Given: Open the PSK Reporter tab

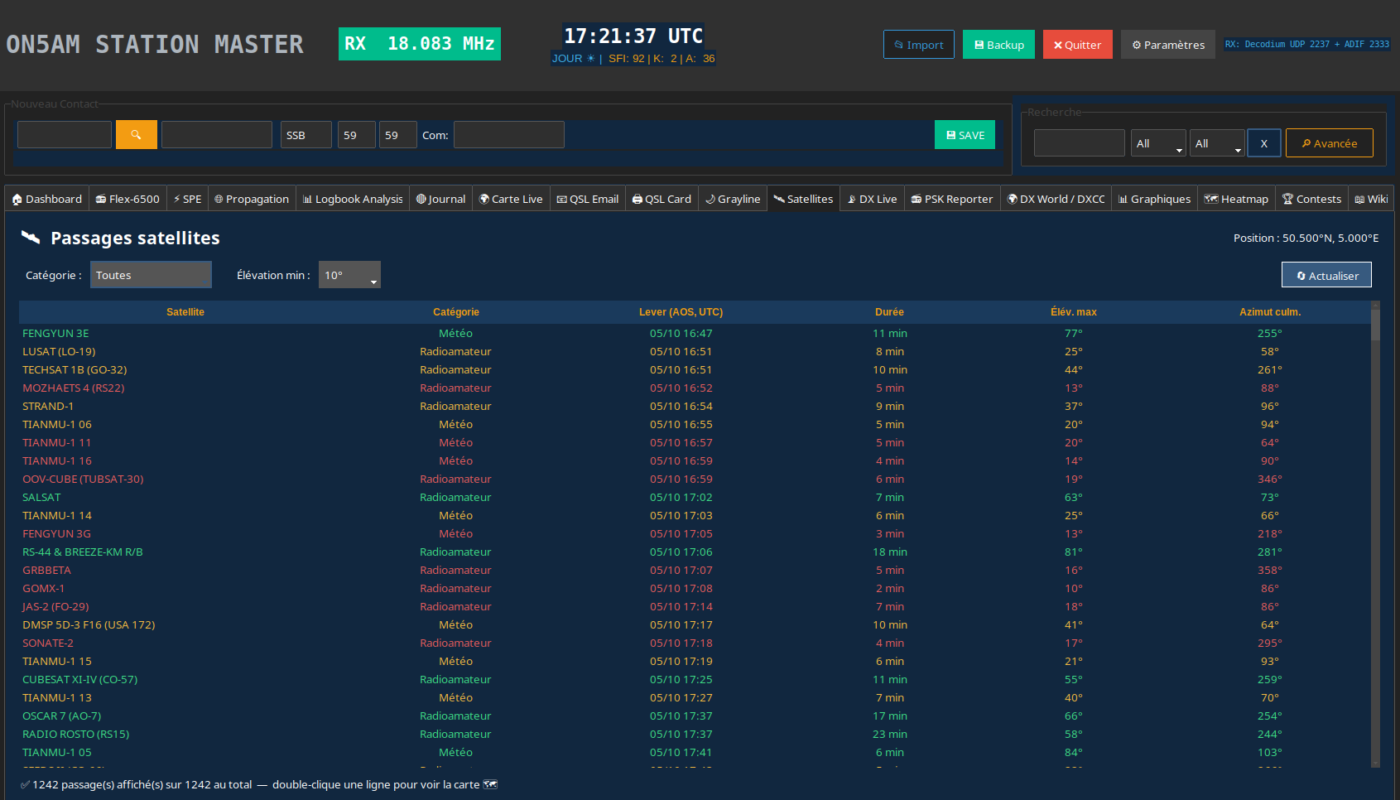Looking at the screenshot, I should click(x=952, y=199).
